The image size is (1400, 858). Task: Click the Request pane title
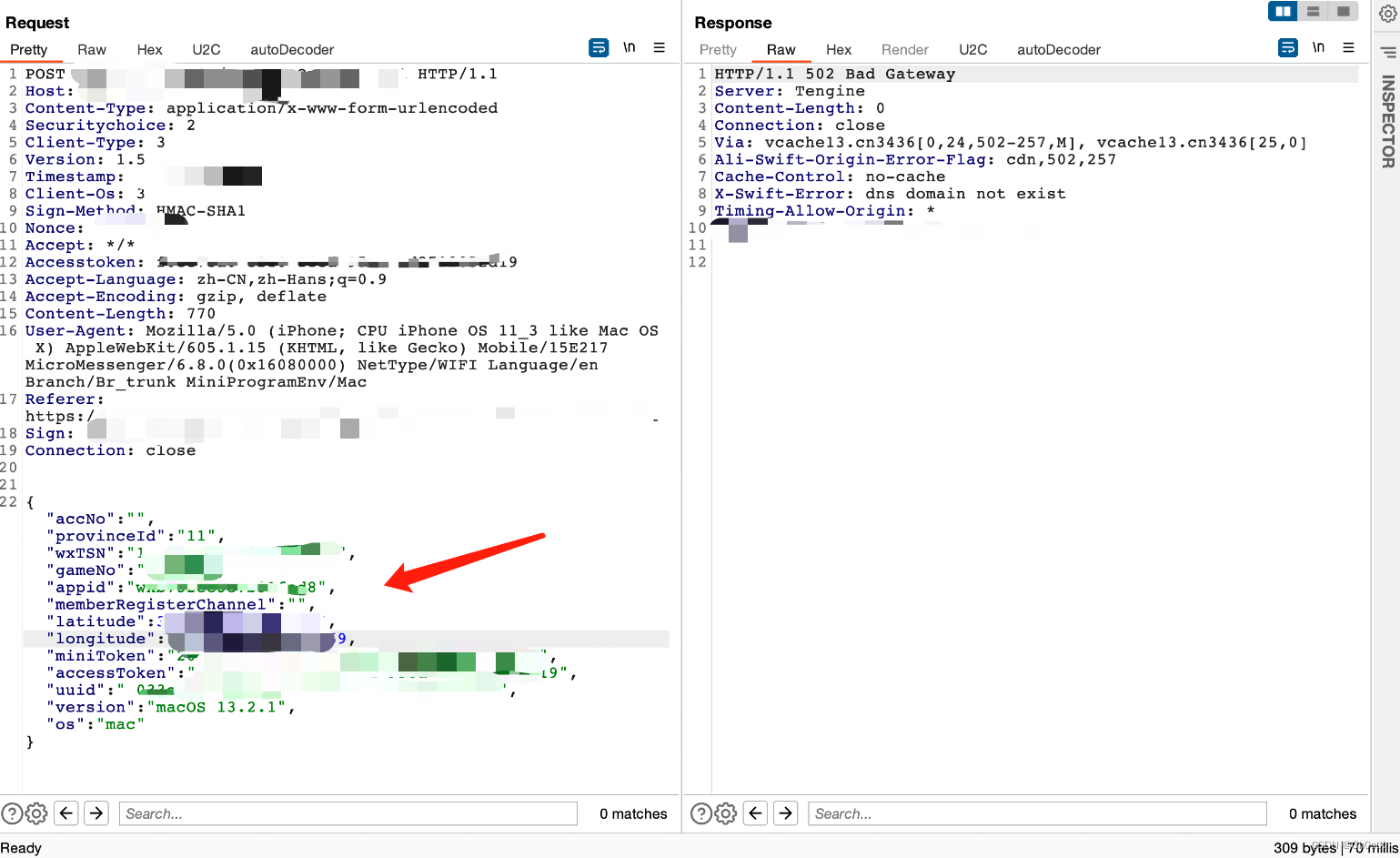(x=37, y=23)
